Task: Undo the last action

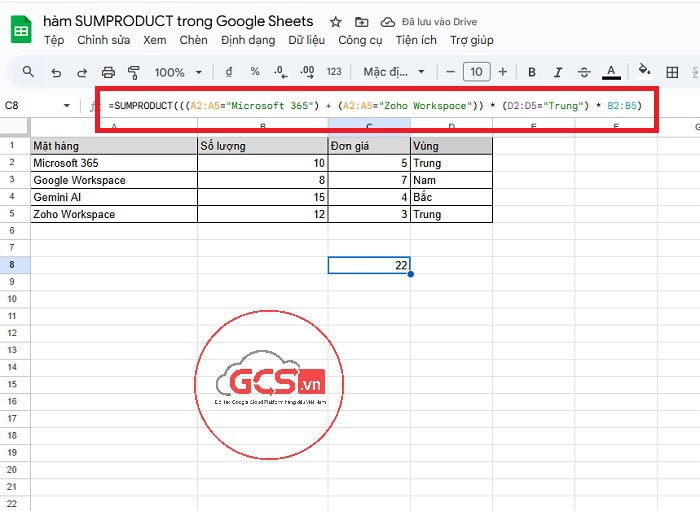Action: (x=56, y=72)
